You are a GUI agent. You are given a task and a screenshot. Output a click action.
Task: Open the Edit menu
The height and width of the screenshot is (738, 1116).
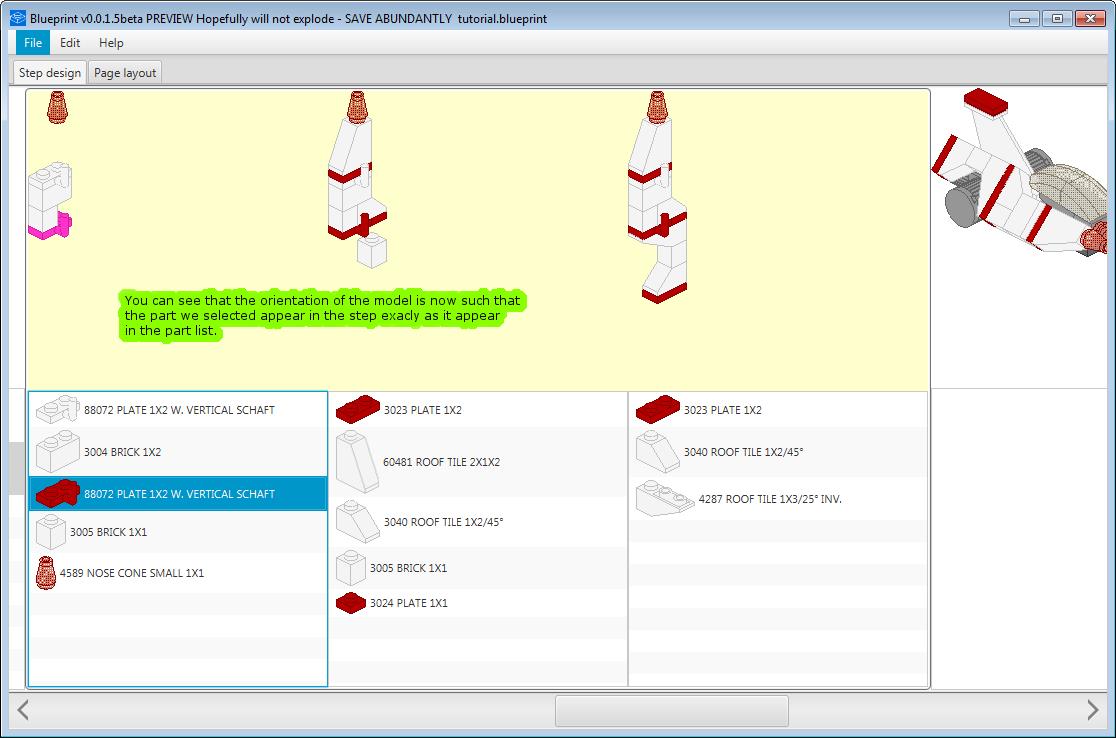tap(70, 43)
